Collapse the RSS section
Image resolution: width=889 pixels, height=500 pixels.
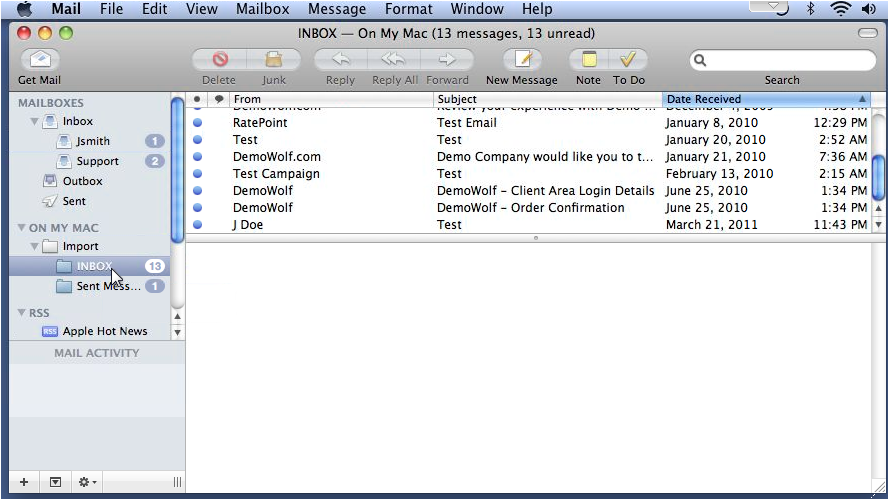21,312
